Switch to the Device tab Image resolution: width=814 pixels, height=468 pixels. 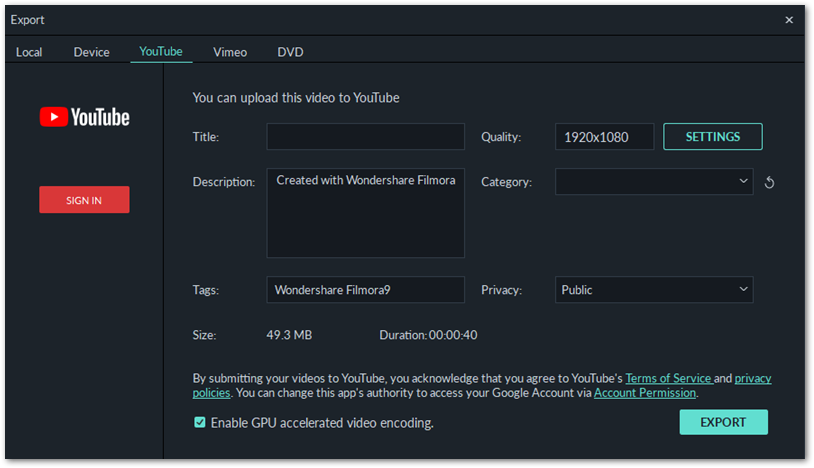(x=91, y=52)
